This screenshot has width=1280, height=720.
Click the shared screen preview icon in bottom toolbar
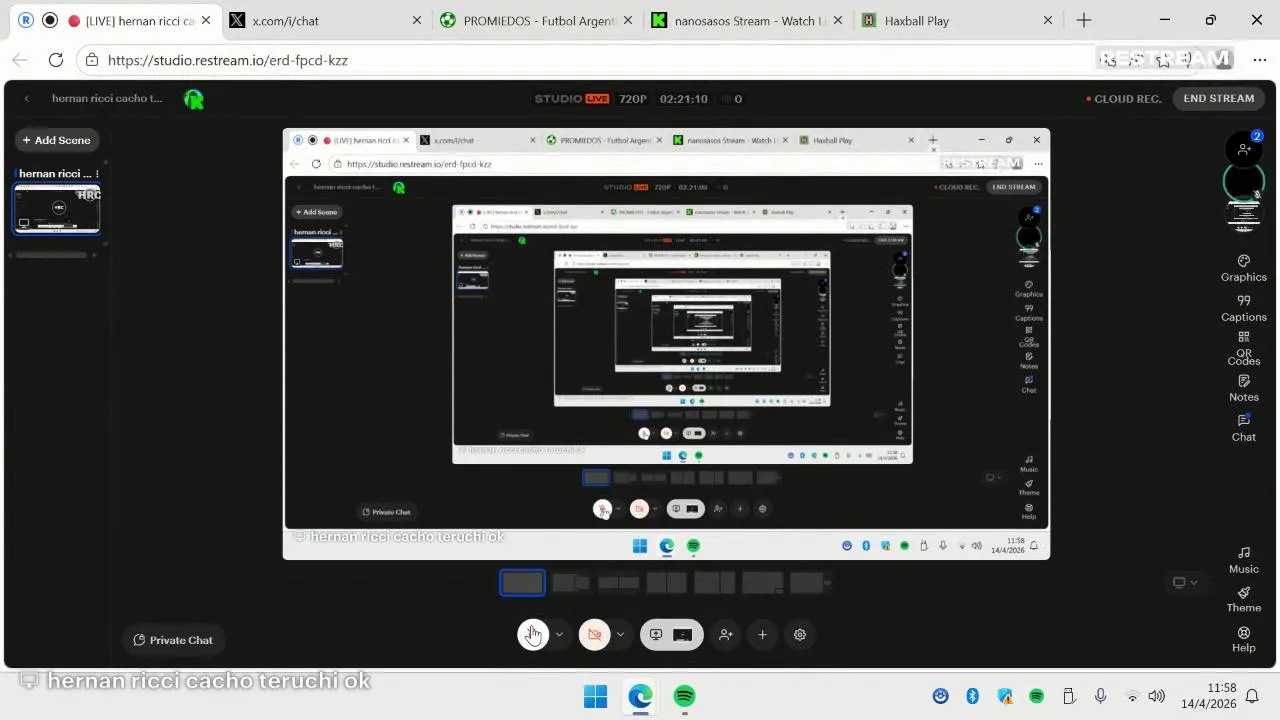point(684,635)
